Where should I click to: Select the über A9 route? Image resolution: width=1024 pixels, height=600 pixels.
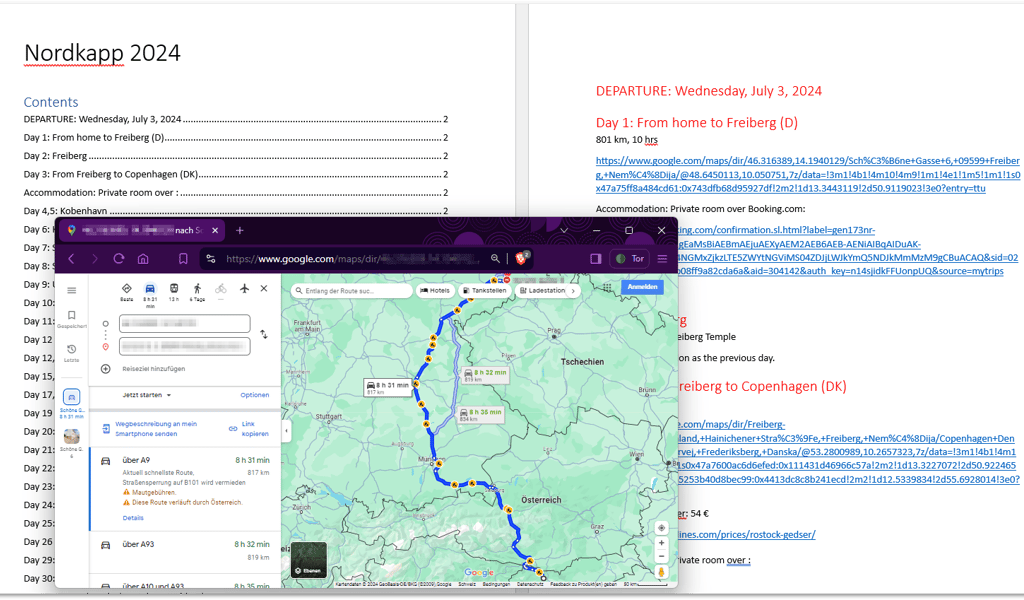185,489
